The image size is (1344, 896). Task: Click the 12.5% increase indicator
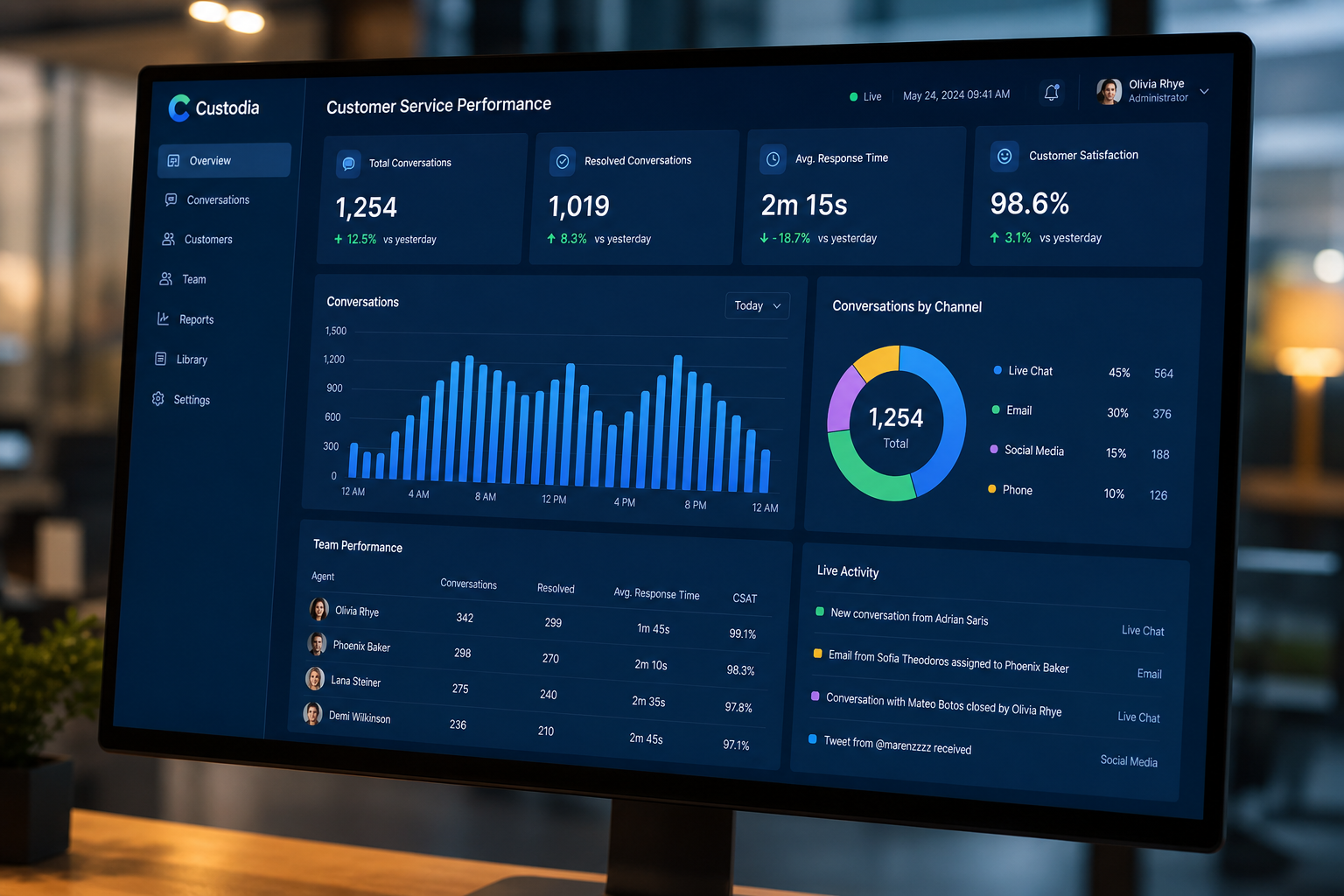pos(355,239)
